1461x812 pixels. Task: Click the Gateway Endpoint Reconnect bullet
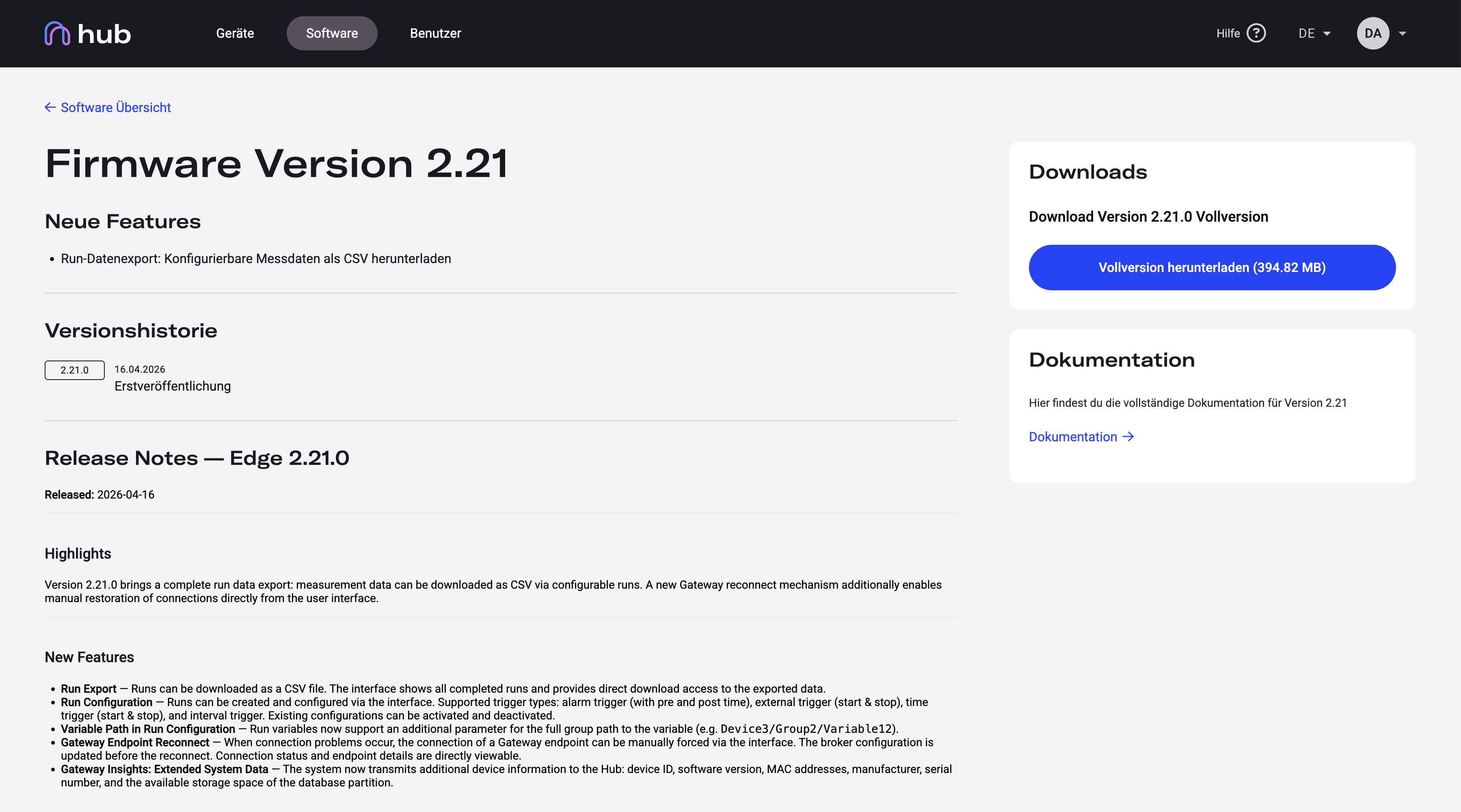coord(497,749)
